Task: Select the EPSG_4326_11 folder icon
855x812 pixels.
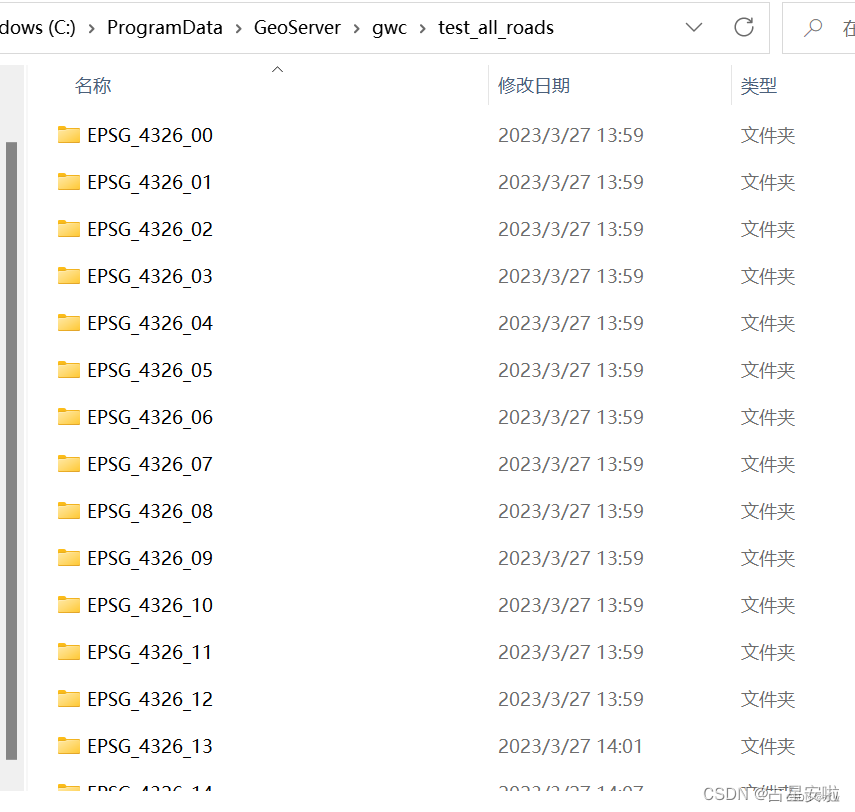Action: point(69,652)
